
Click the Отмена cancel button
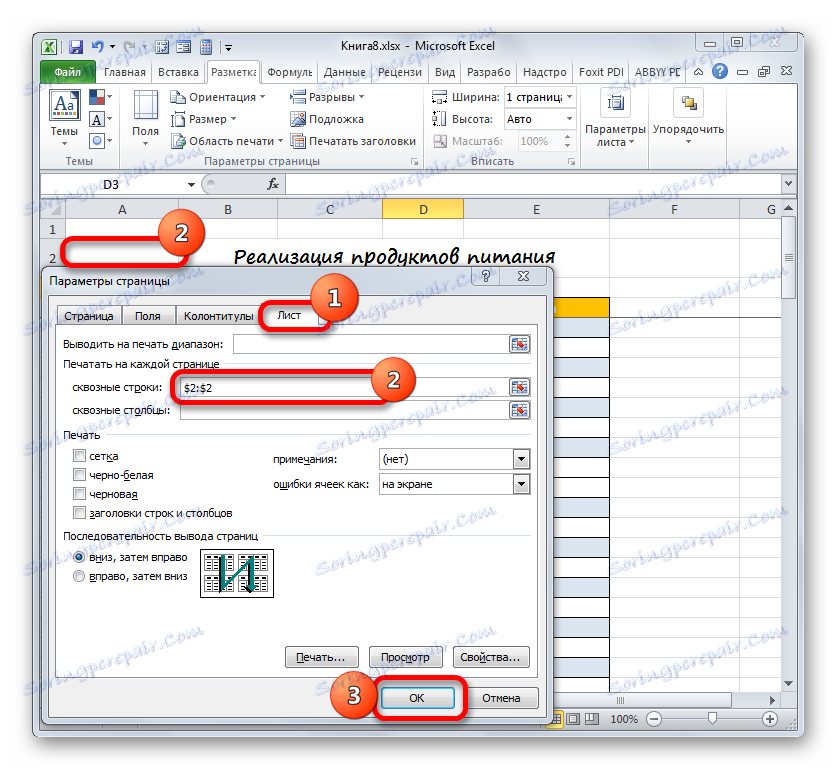point(501,698)
